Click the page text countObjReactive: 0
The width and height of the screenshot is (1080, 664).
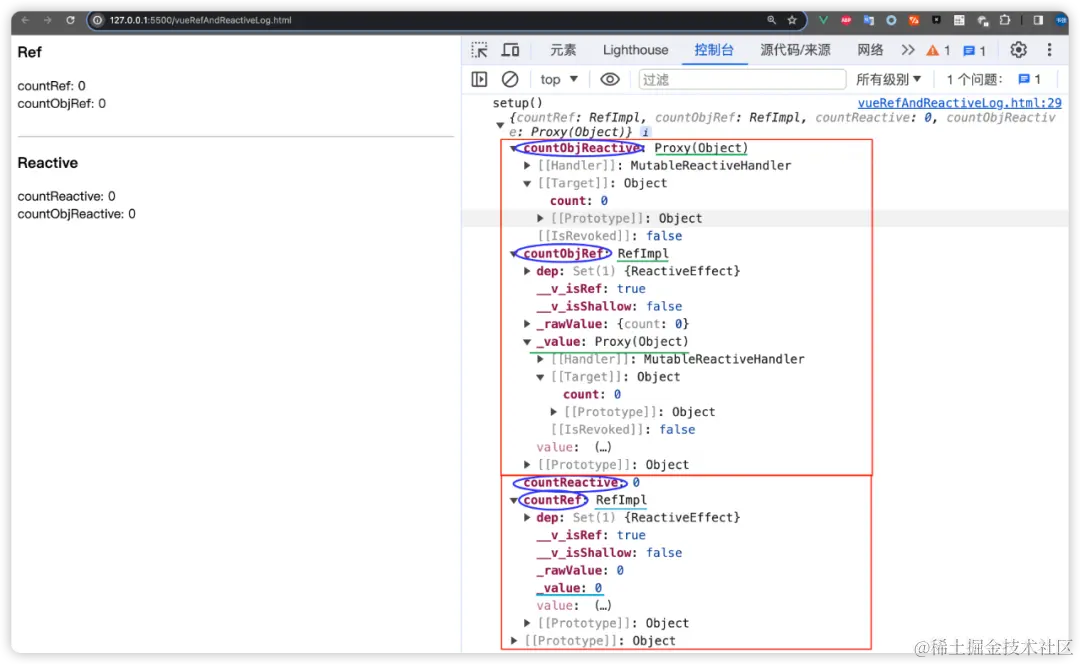pos(76,214)
